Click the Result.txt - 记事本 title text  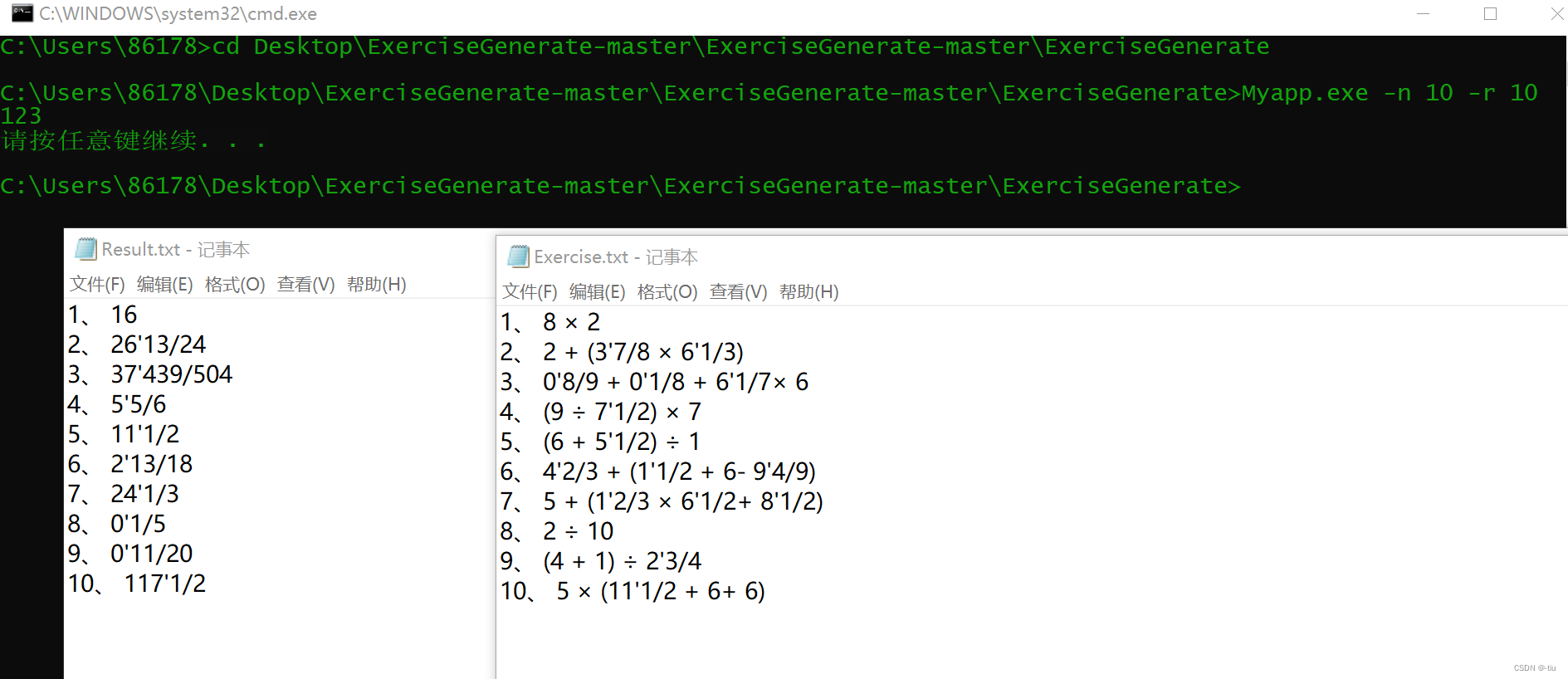[x=175, y=250]
